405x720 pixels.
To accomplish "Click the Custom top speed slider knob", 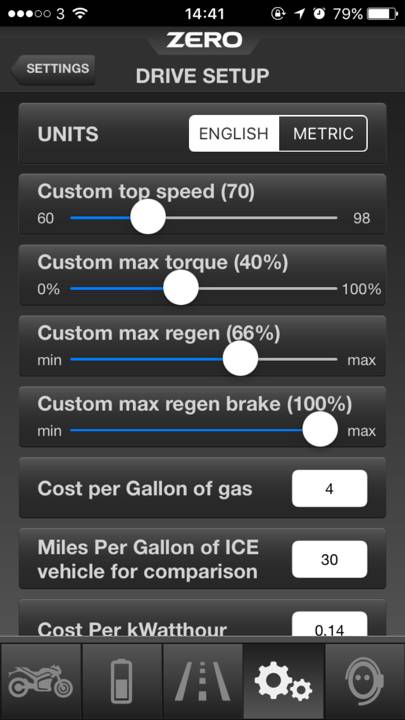I will [x=148, y=217].
